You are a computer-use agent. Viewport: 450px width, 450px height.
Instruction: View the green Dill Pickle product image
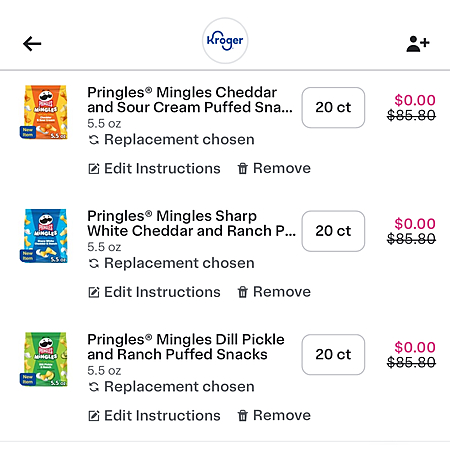44,359
